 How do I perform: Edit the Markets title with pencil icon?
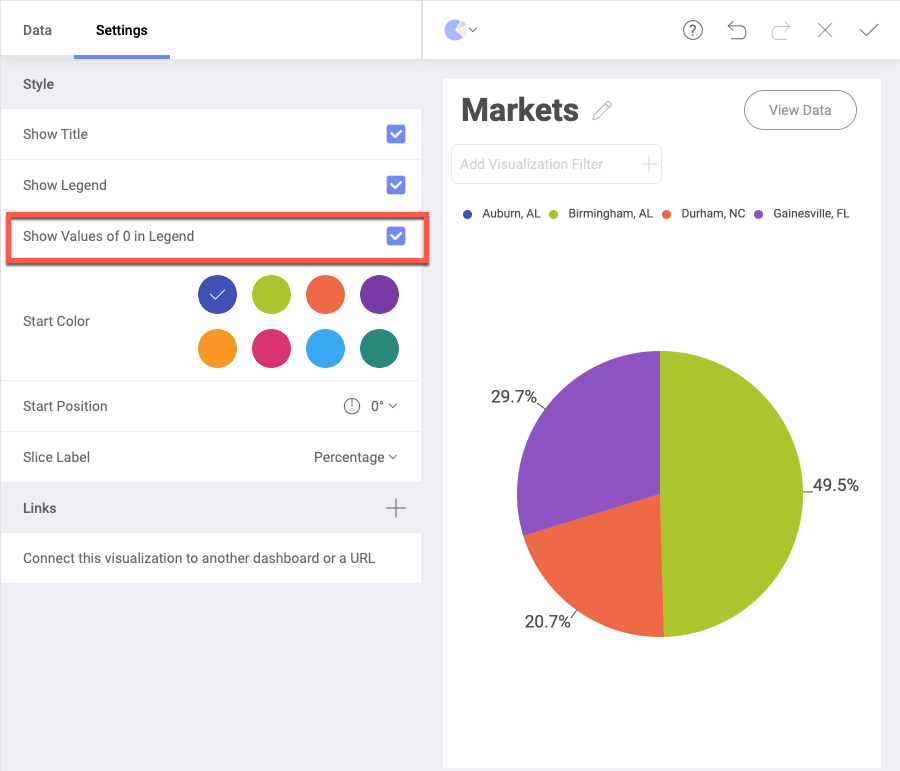pyautogui.click(x=602, y=110)
